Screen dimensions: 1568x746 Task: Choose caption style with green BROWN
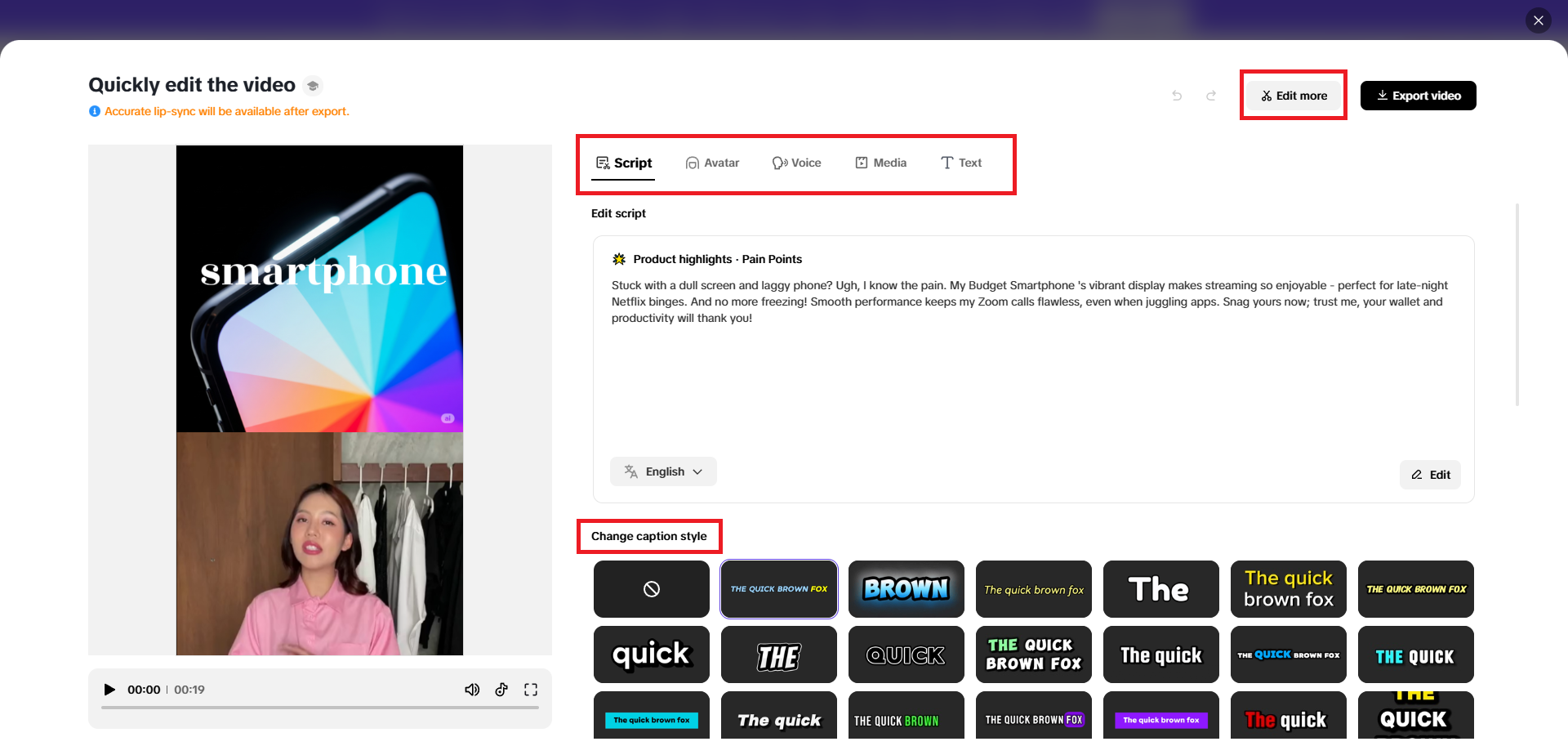[906, 716]
